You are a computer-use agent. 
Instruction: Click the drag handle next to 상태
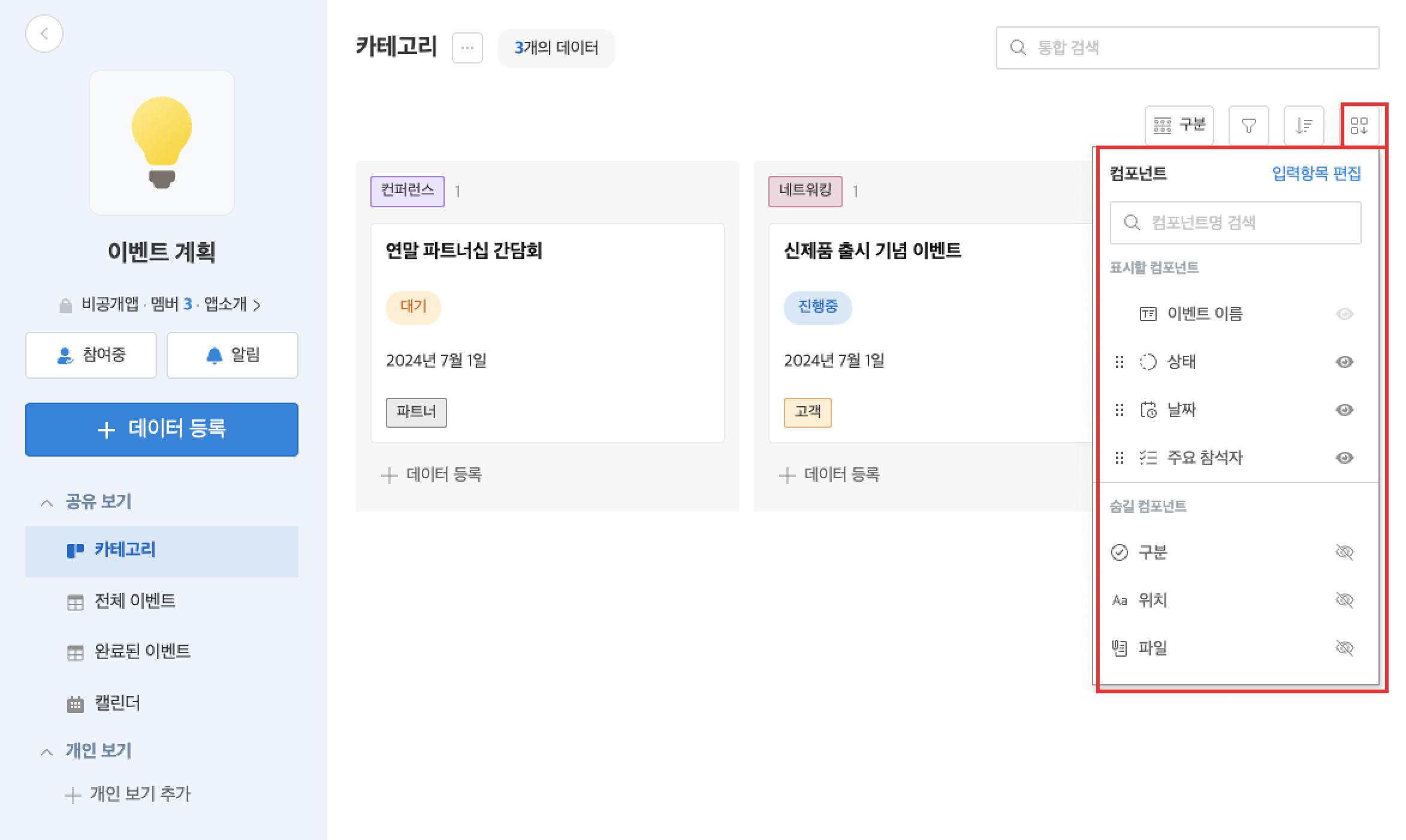pos(1119,362)
